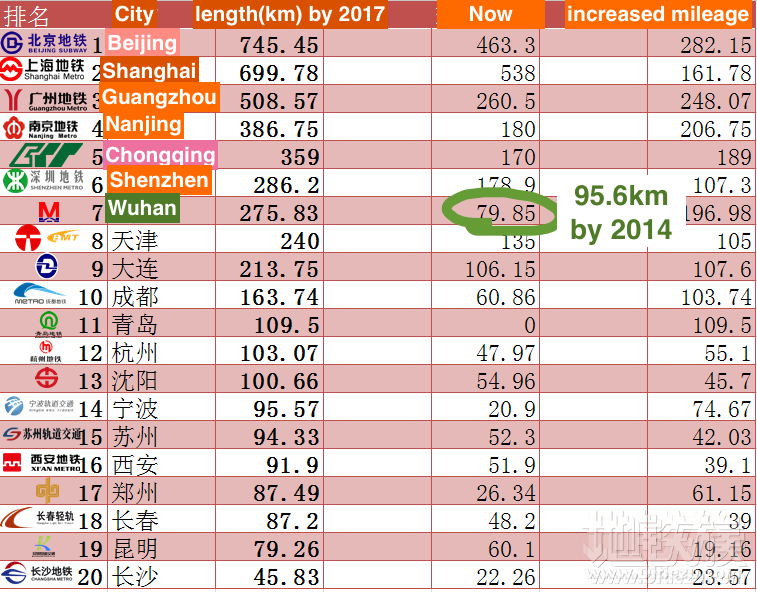Click the 508.57 length value
The height and width of the screenshot is (592, 757).
pos(279,101)
